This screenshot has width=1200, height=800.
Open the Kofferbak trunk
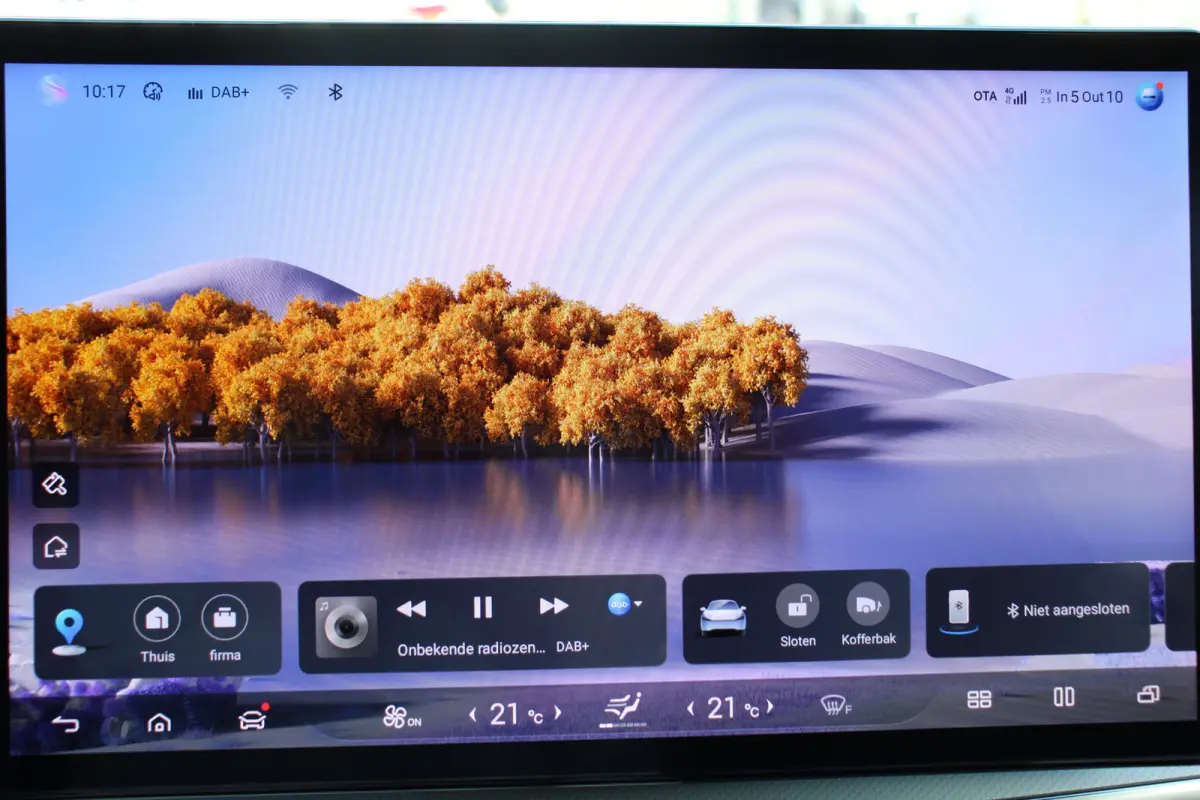(868, 616)
